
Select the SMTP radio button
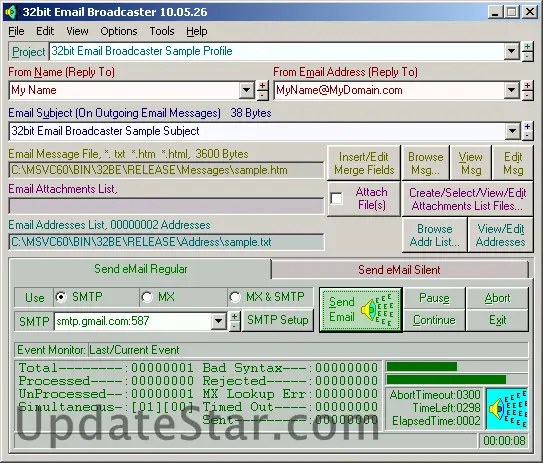coord(61,297)
